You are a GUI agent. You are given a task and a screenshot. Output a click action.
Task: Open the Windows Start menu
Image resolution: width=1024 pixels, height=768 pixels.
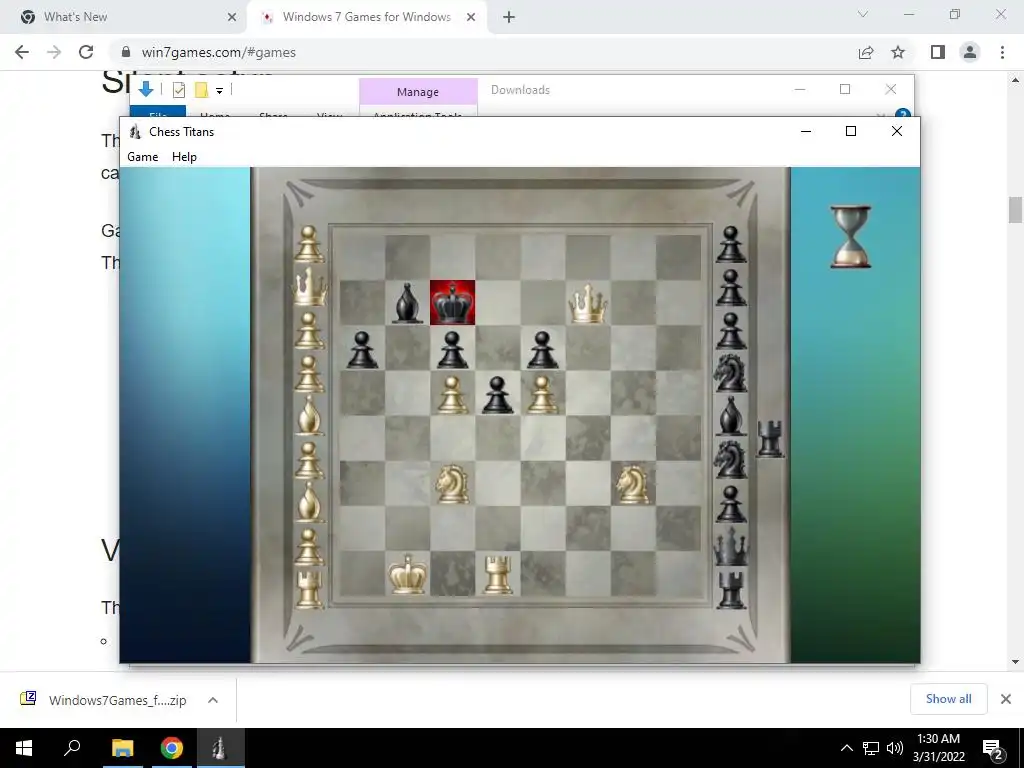tap(24, 748)
